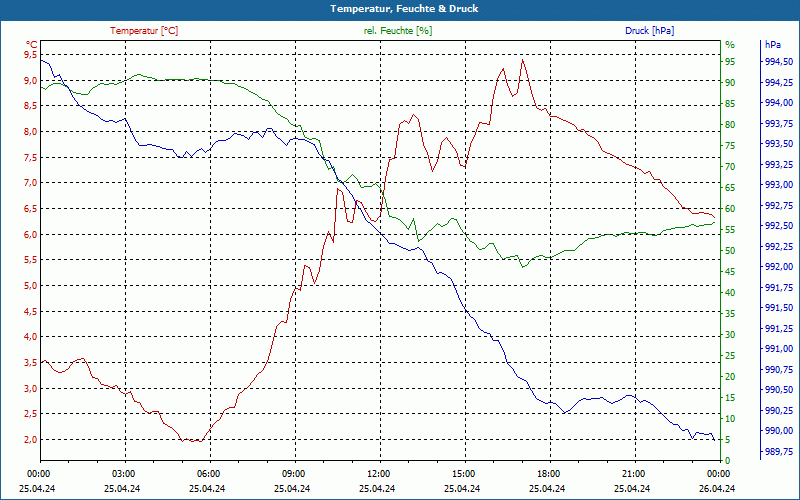The width and height of the screenshot is (800, 500).
Task: Click the 3,0 value on temperature axis
Action: 31,389
